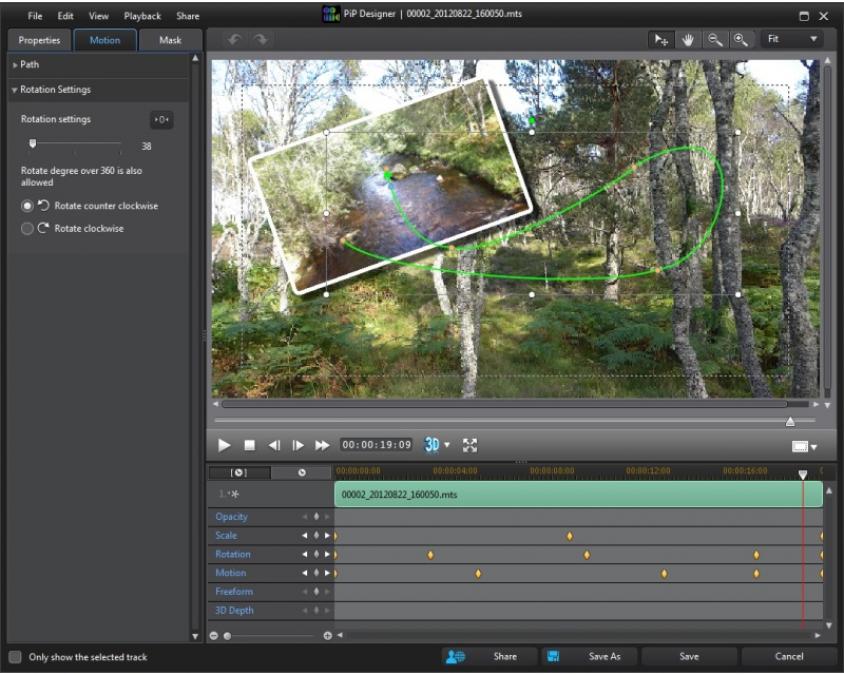Step to previous frame
This screenshot has width=844, height=675.
(274, 445)
